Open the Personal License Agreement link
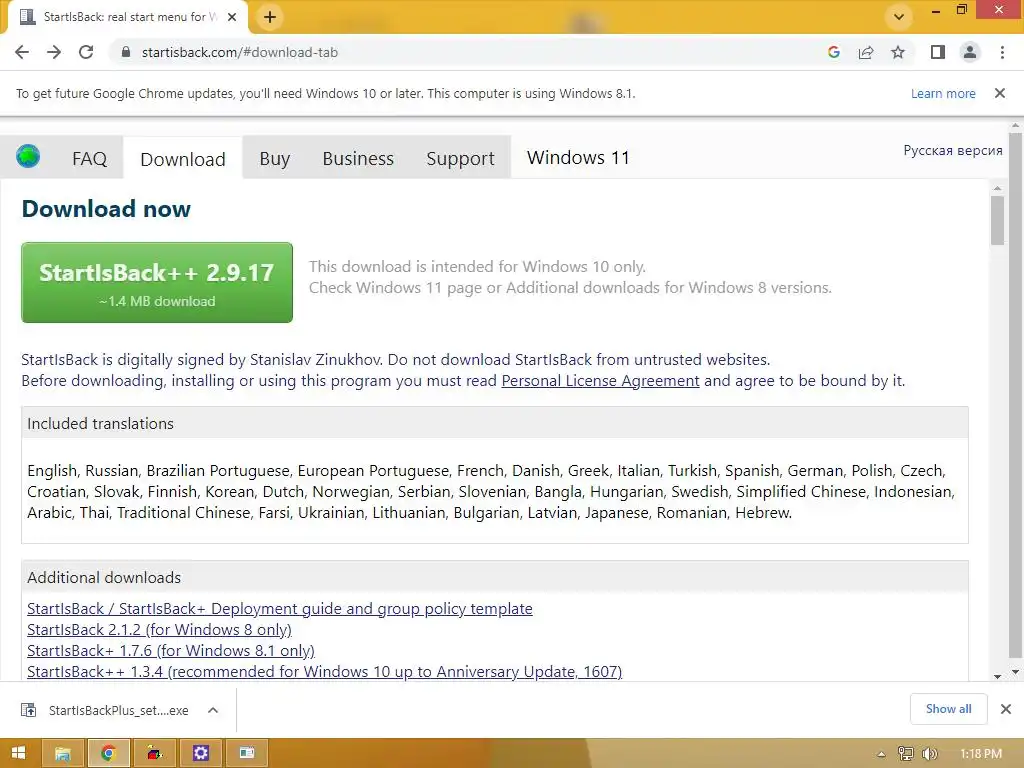The image size is (1024, 768). pos(600,381)
